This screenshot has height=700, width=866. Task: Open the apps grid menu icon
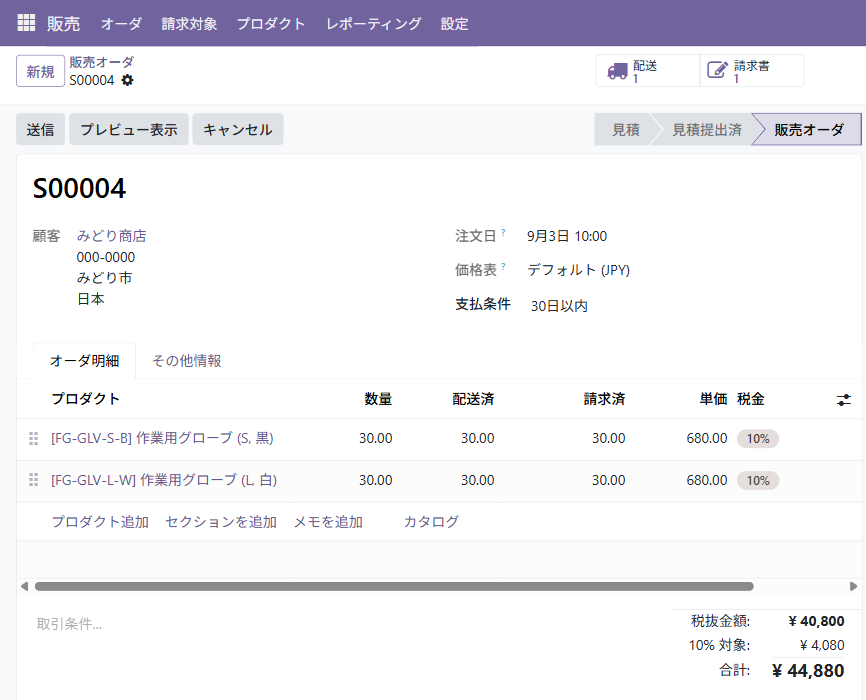click(26, 23)
